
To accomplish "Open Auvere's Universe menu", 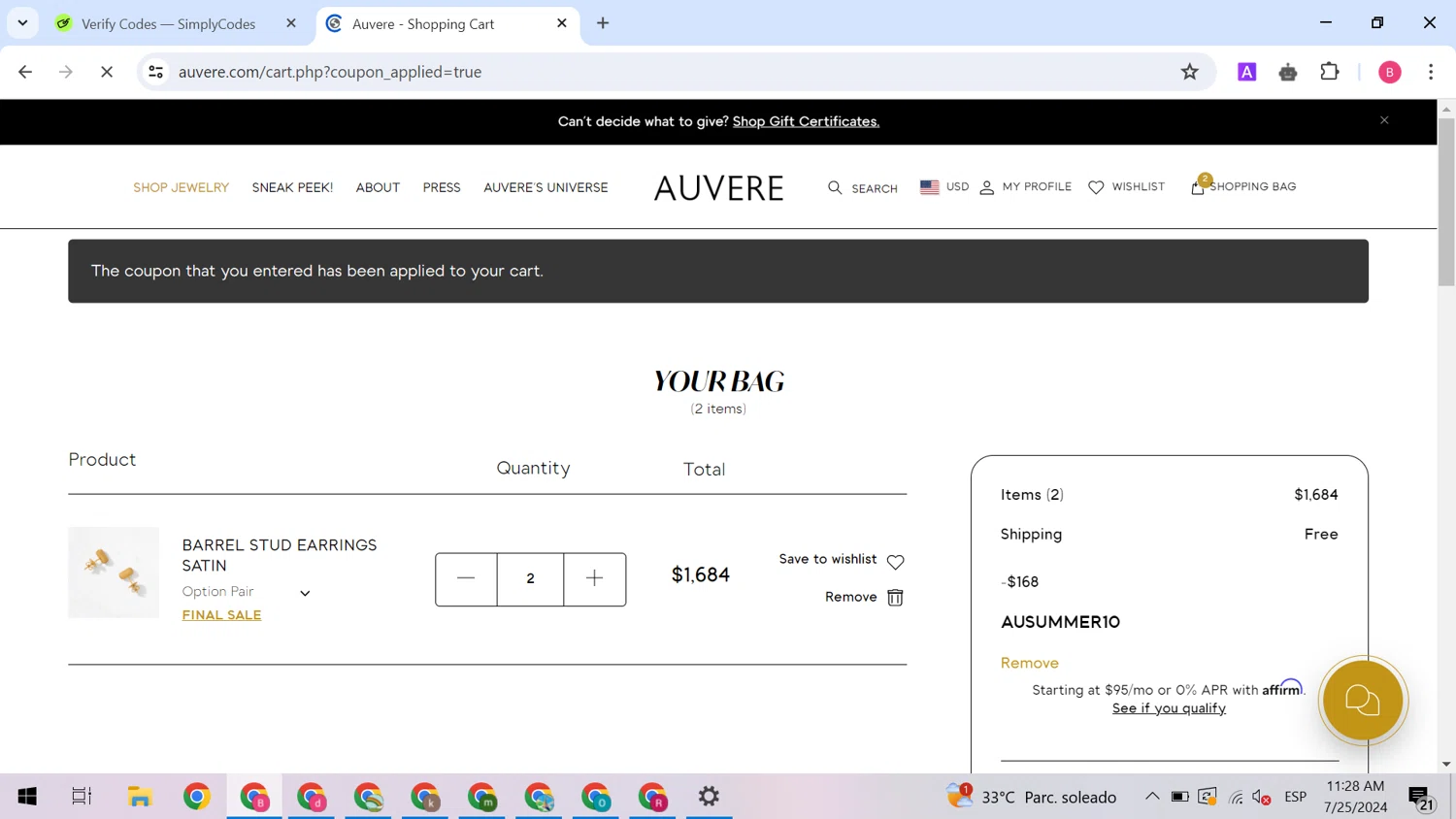I will [546, 187].
